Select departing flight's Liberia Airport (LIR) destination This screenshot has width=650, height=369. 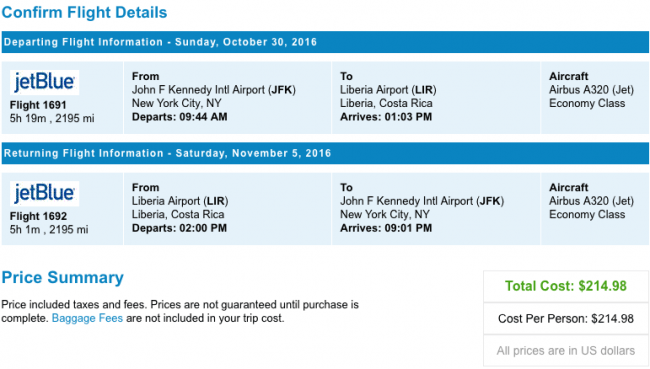pyautogui.click(x=388, y=90)
